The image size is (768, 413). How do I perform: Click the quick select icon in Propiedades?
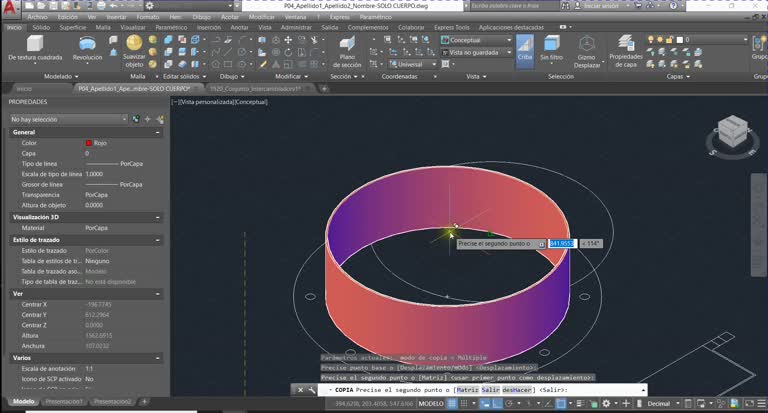coord(160,119)
